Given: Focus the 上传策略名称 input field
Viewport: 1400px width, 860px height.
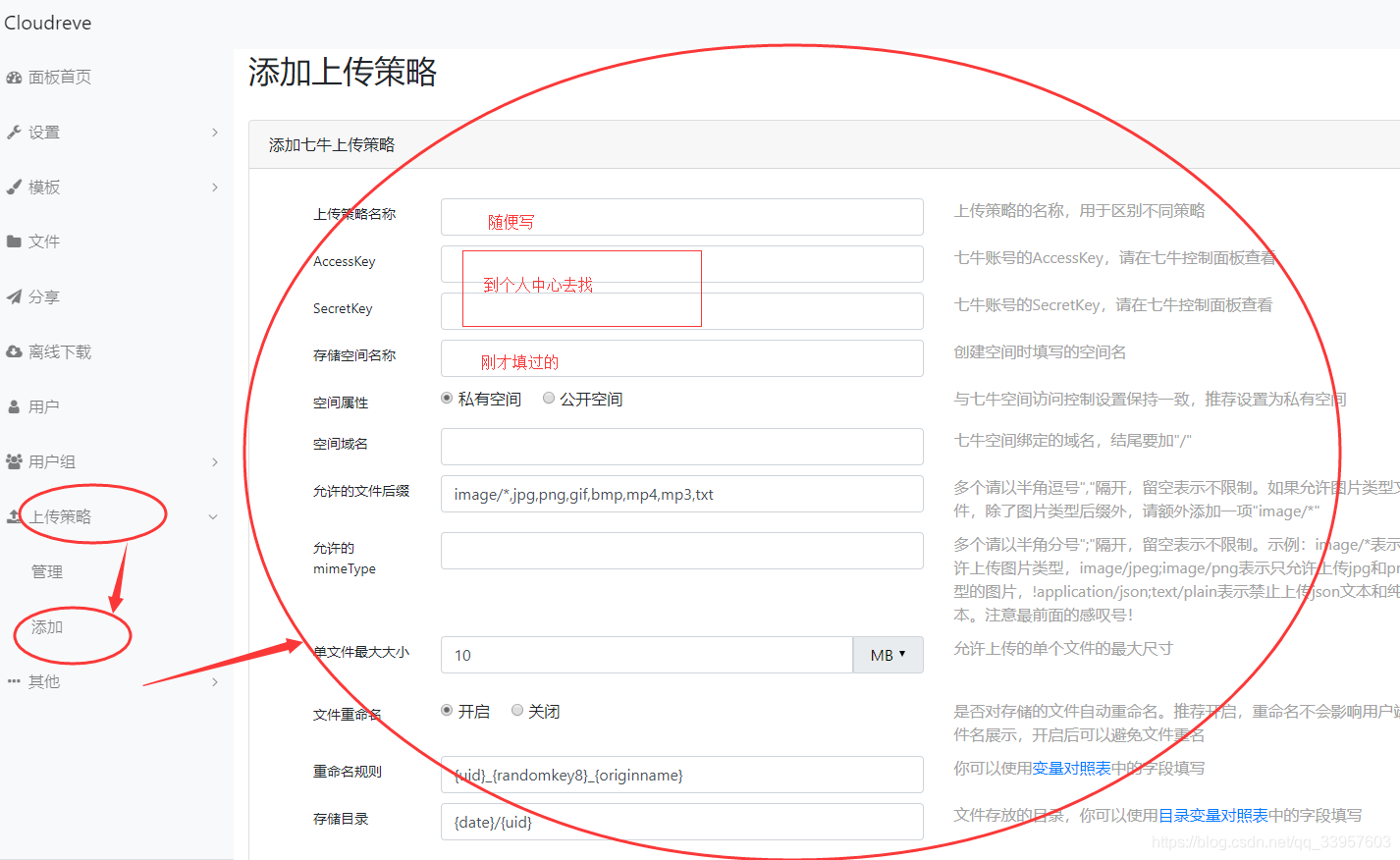Looking at the screenshot, I should pos(682,217).
